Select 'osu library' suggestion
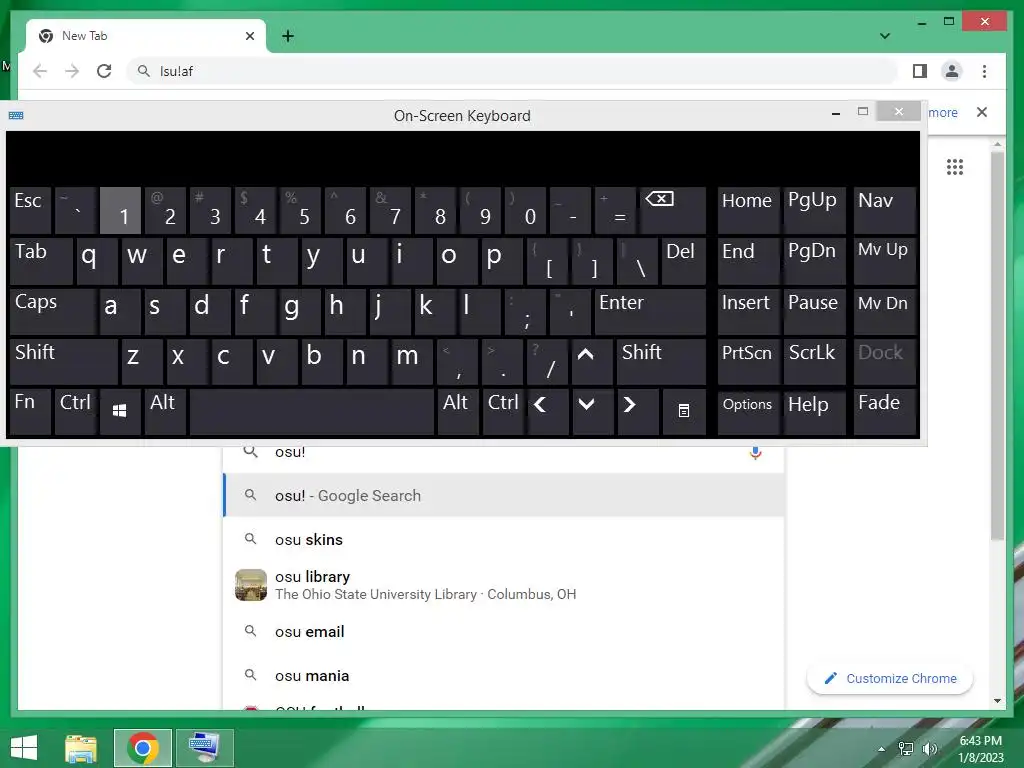 pyautogui.click(x=504, y=585)
